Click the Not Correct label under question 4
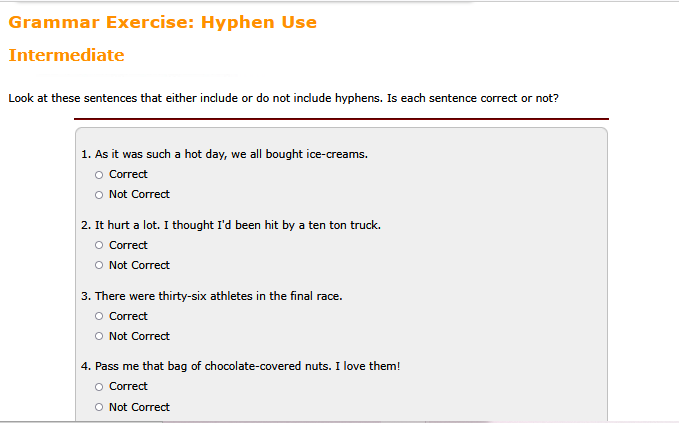The width and height of the screenshot is (679, 427). [x=139, y=407]
